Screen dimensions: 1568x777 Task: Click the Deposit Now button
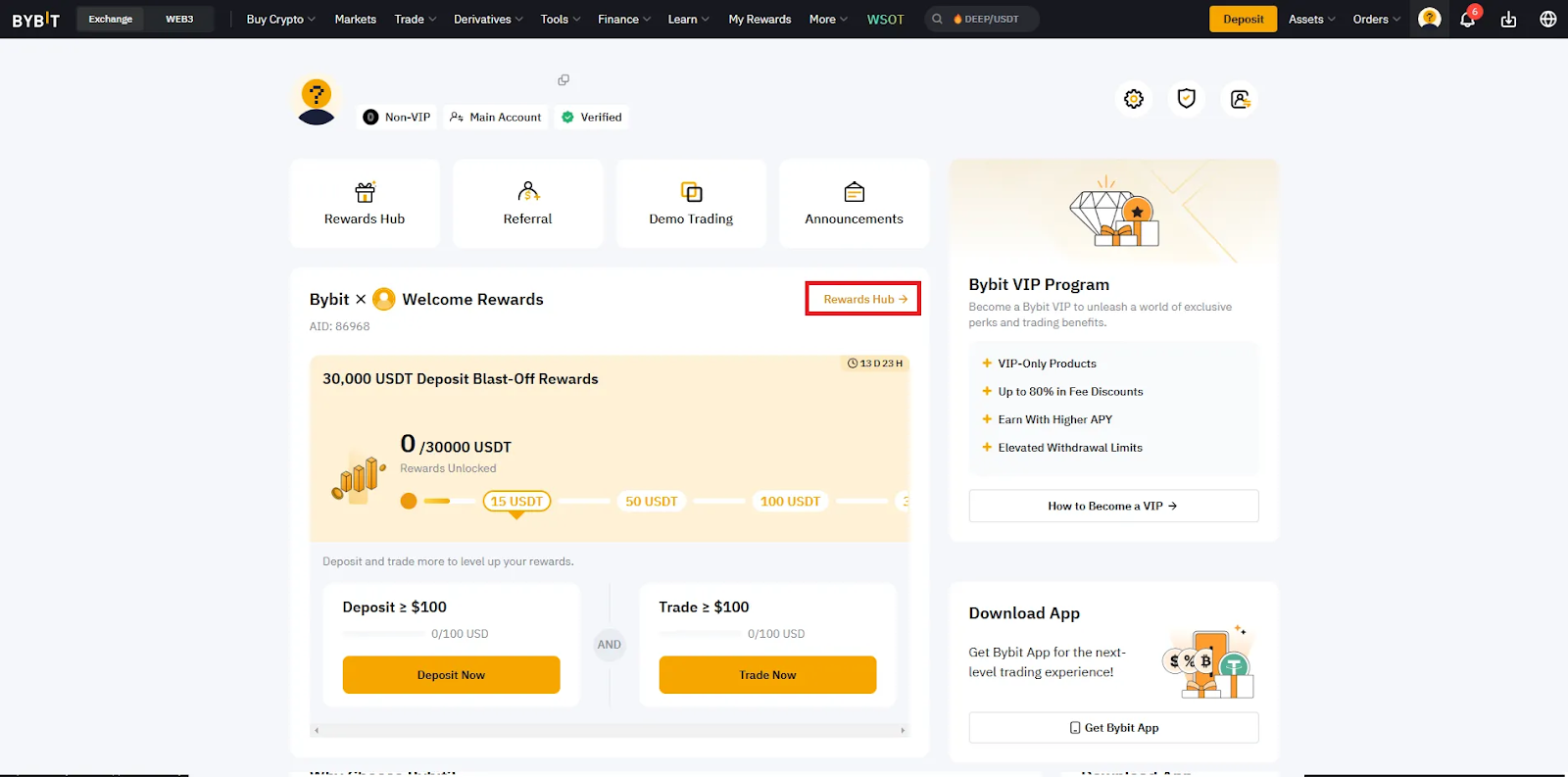tap(451, 675)
